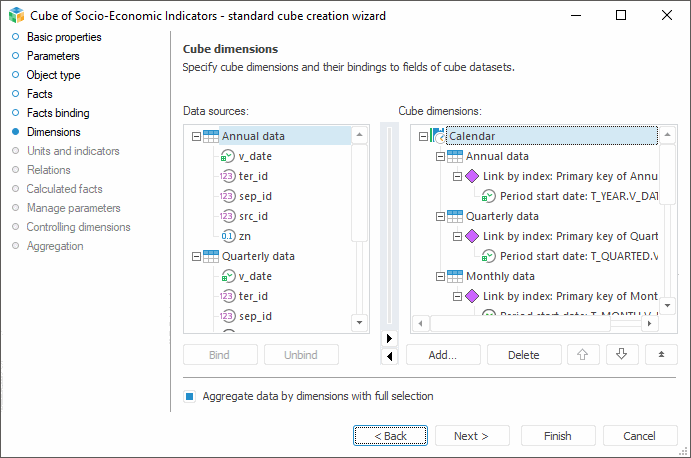Click the Calendar dimension icon
This screenshot has width=691, height=458.
pos(438,136)
